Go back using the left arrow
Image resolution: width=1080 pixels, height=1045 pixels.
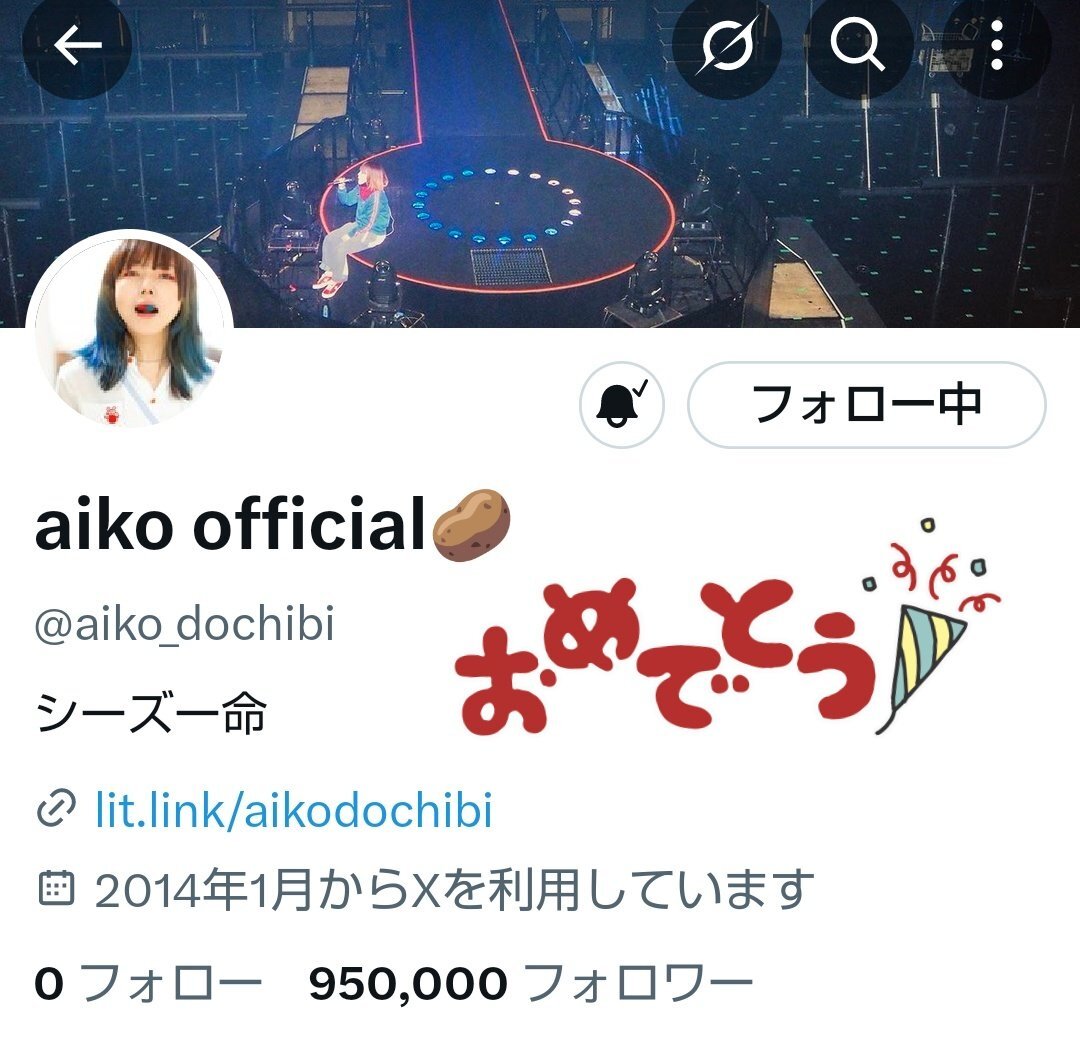[x=77, y=45]
